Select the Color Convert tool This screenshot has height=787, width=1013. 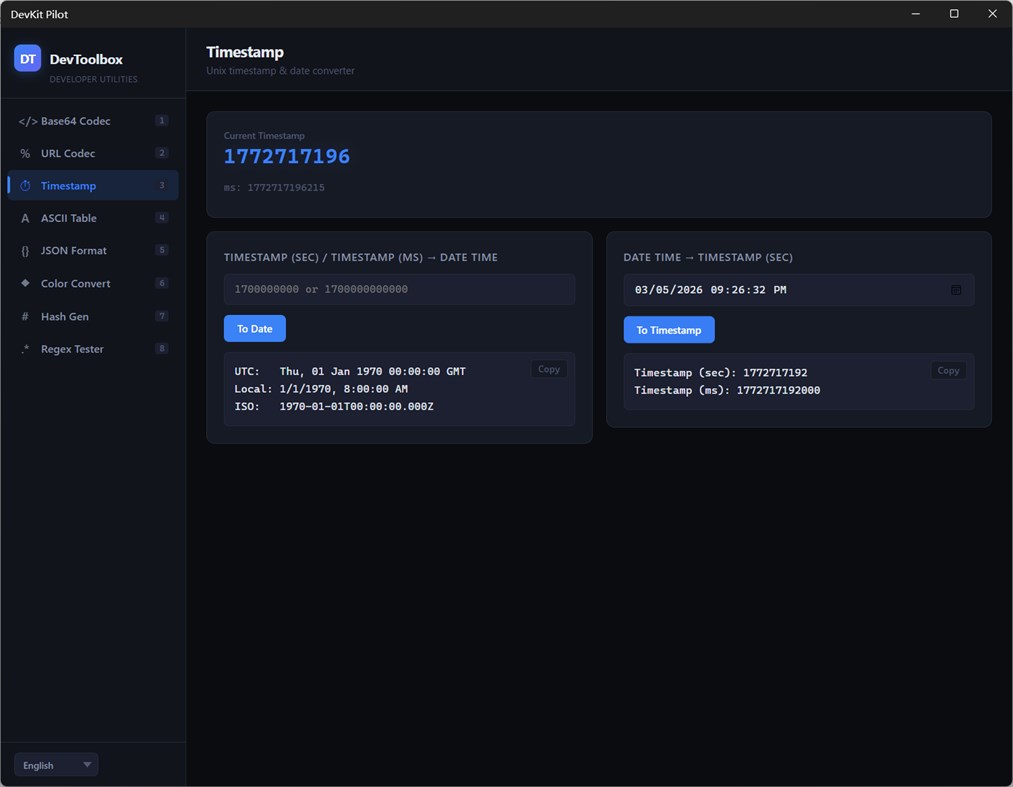click(93, 283)
